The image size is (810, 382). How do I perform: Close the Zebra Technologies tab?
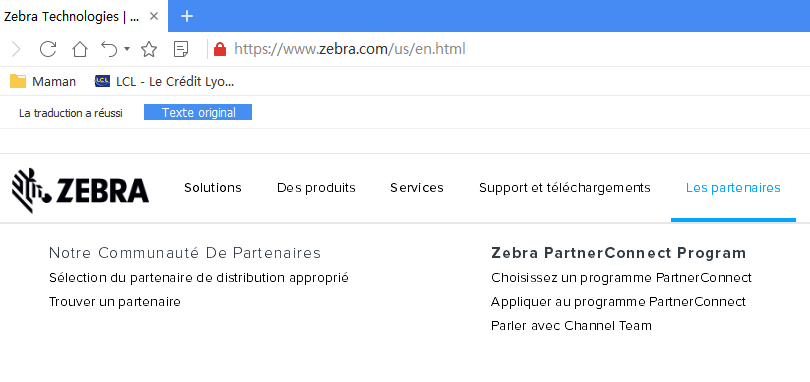153,16
